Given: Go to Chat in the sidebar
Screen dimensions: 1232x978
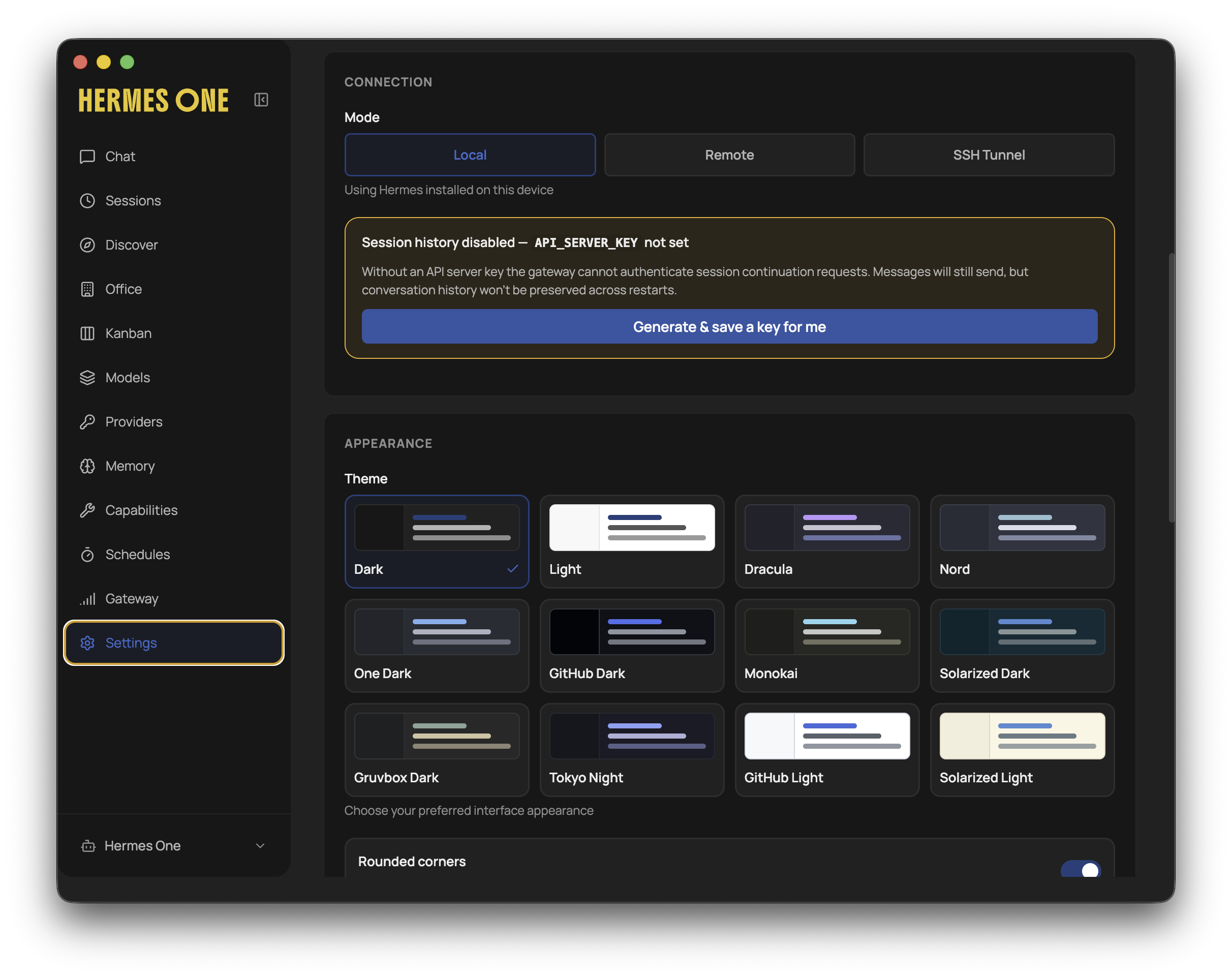Looking at the screenshot, I should (x=174, y=156).
